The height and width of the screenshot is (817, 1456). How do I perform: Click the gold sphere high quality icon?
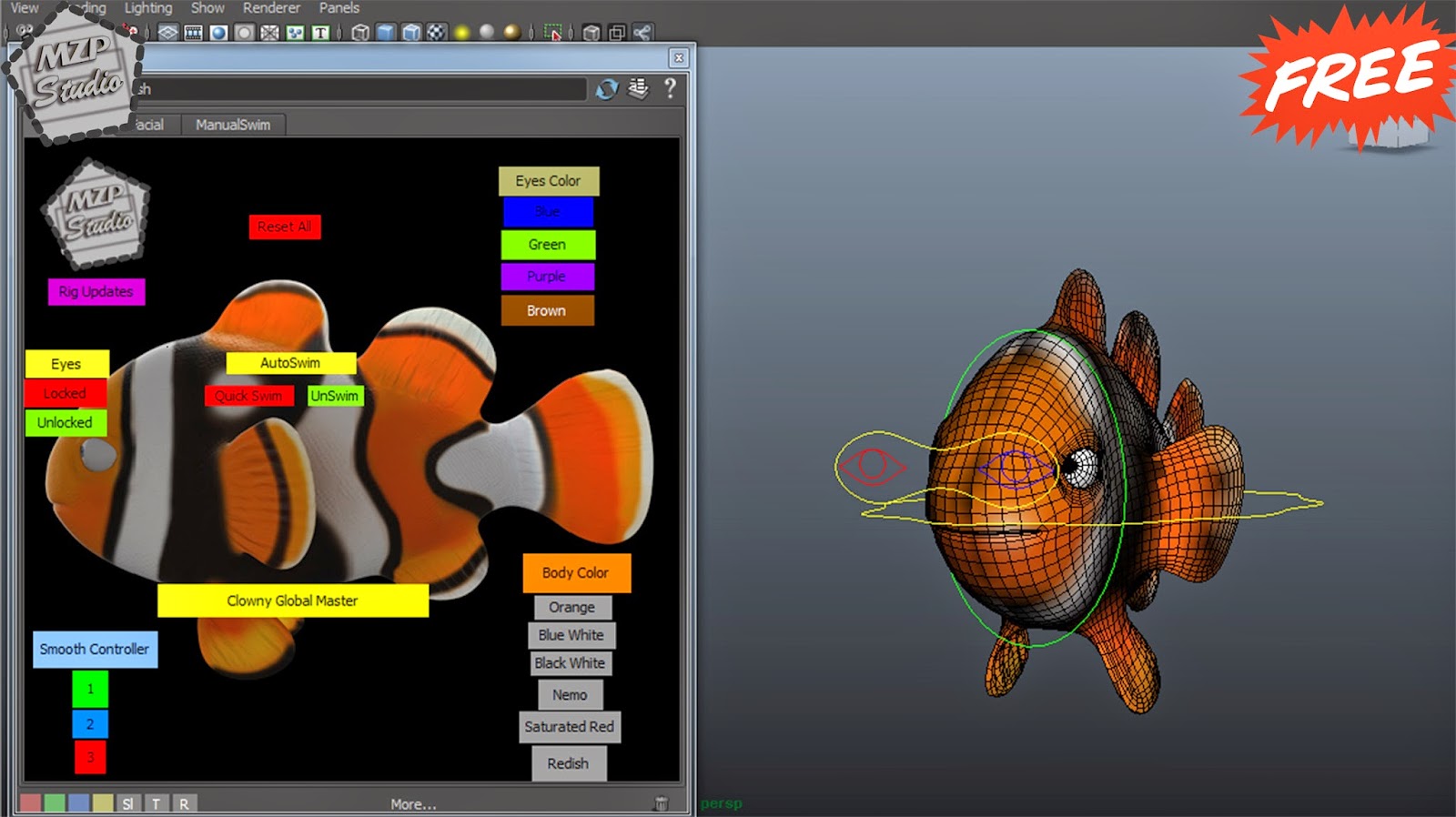[x=512, y=33]
